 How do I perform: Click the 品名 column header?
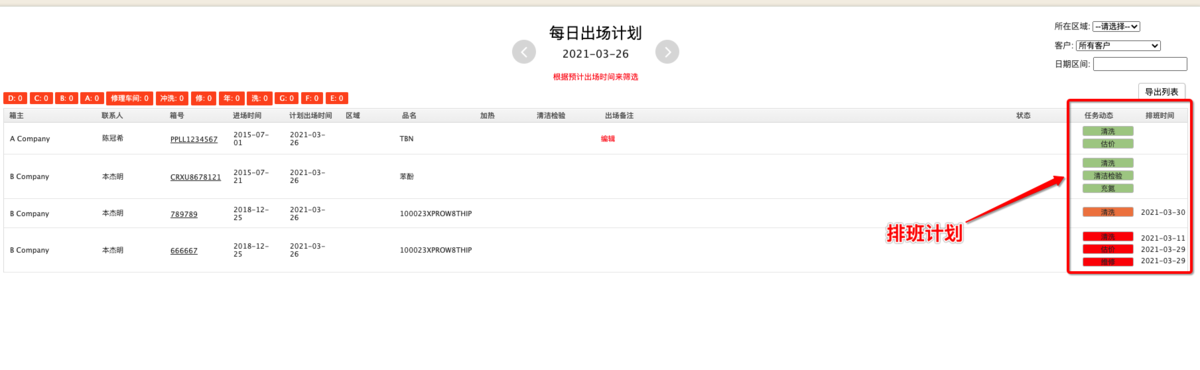pos(408,115)
